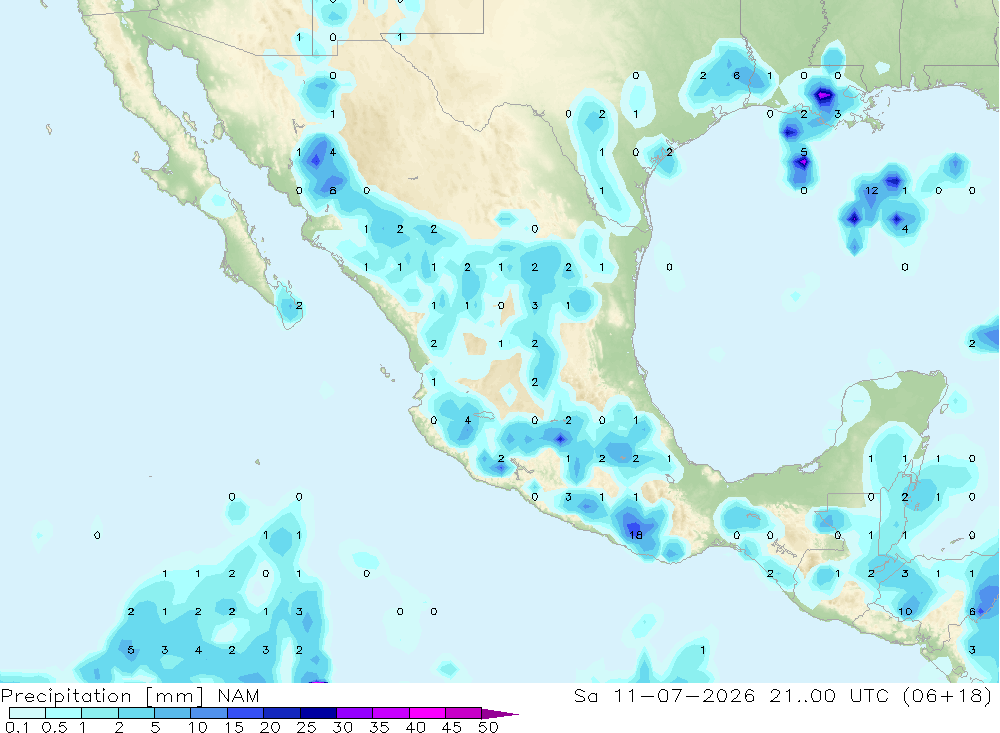Click the '18' precipitation value on the map
The image size is (1000, 733).
pos(636,535)
